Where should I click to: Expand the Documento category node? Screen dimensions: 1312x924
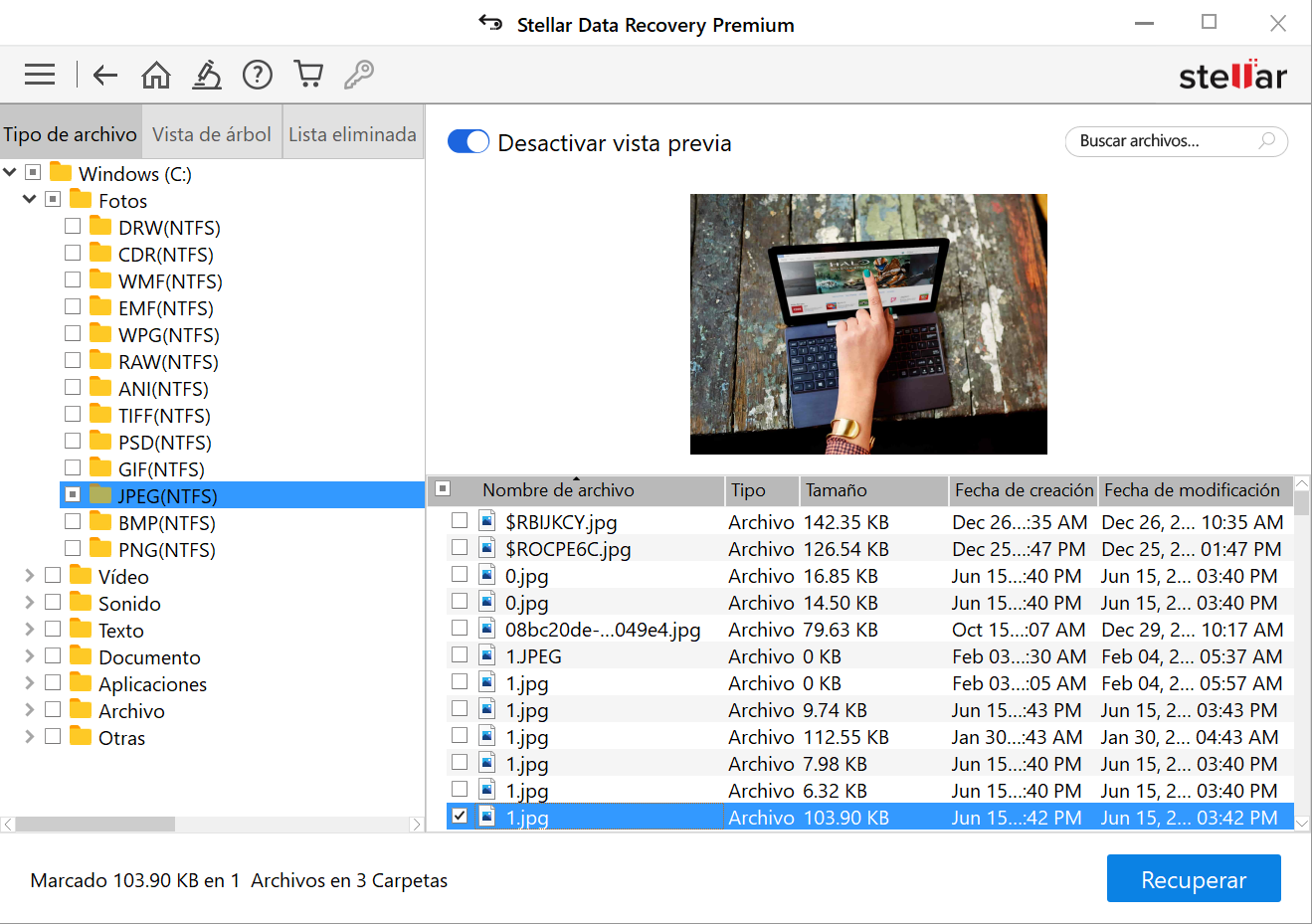(29, 656)
